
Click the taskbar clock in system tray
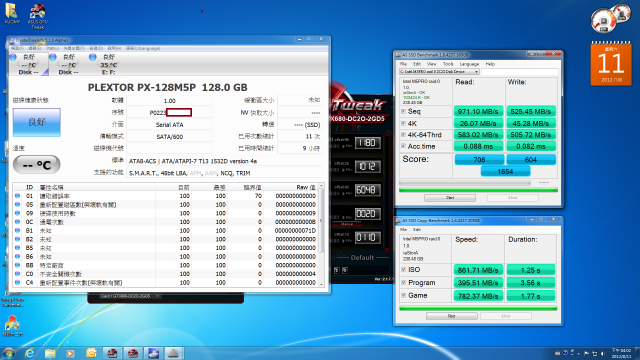click(x=622, y=353)
